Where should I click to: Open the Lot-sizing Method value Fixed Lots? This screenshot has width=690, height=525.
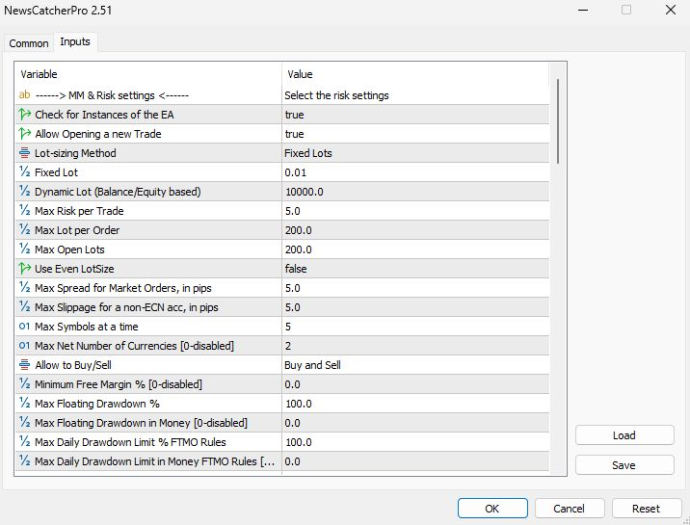415,153
